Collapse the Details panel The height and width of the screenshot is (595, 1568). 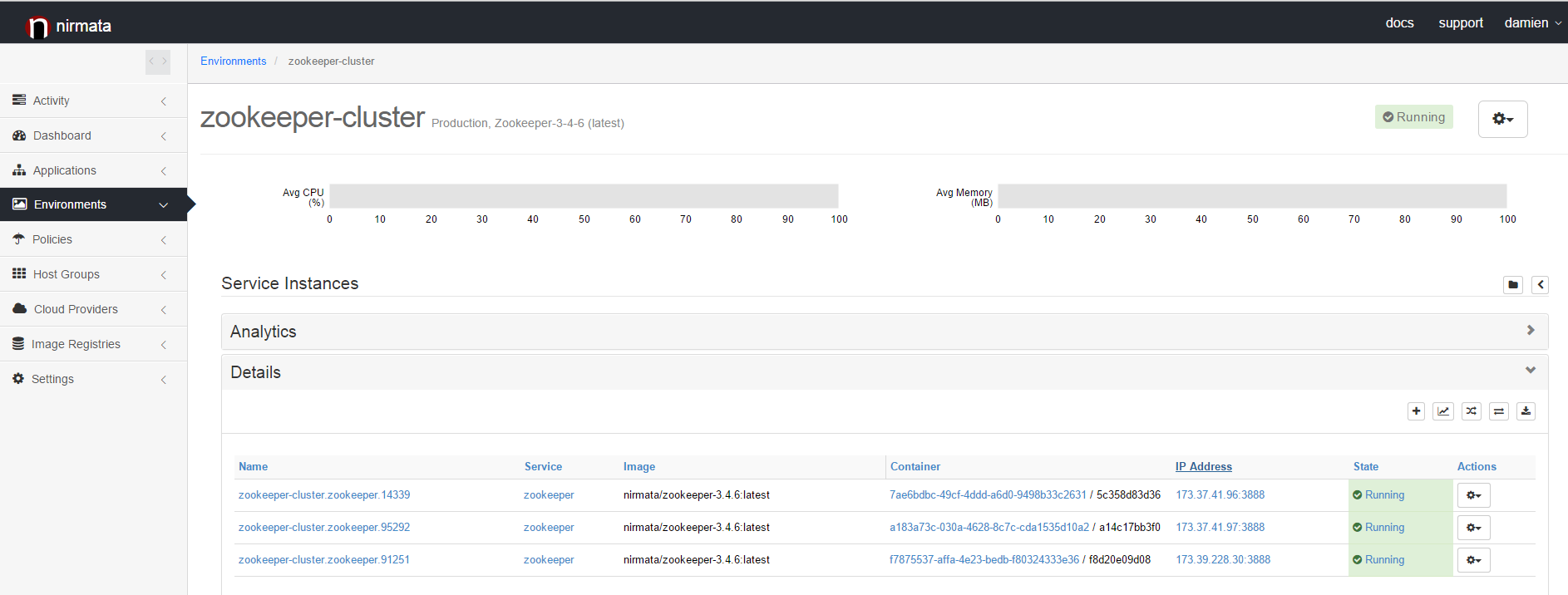[x=885, y=372]
